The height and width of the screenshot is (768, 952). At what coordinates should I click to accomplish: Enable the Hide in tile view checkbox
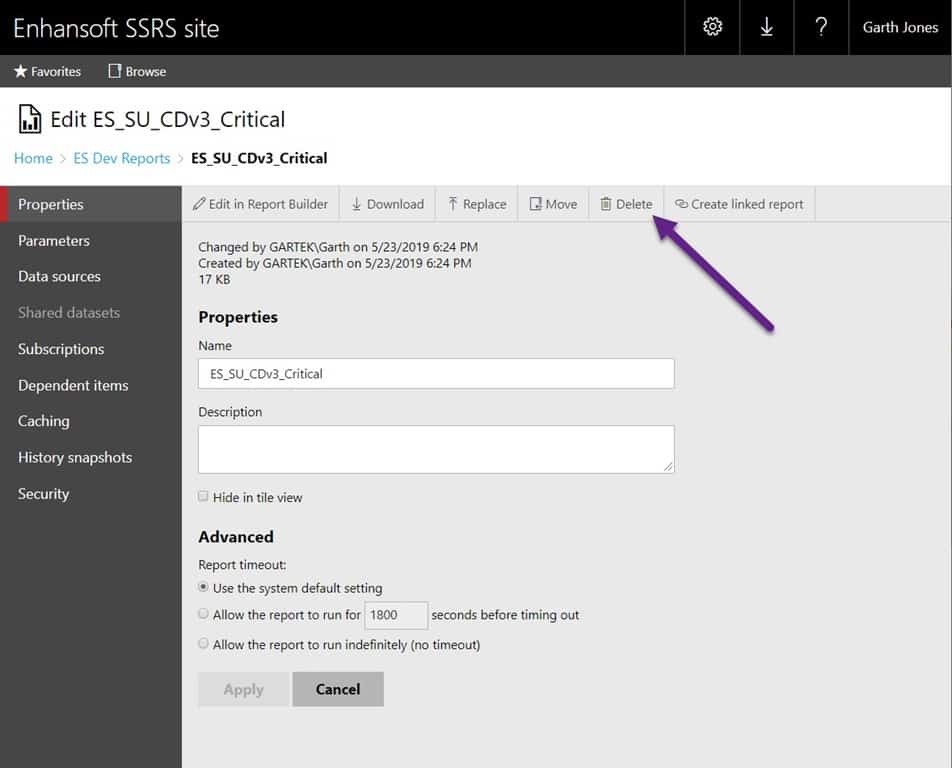coord(203,497)
